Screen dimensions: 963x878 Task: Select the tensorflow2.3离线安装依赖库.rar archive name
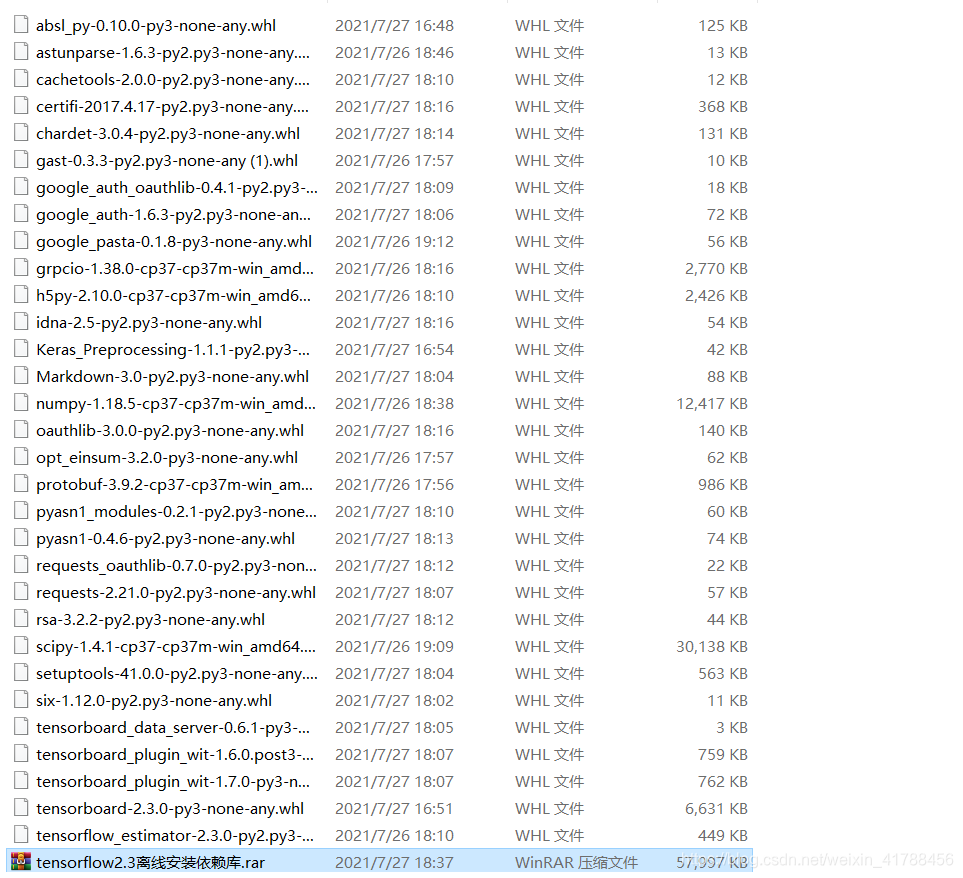[150, 863]
